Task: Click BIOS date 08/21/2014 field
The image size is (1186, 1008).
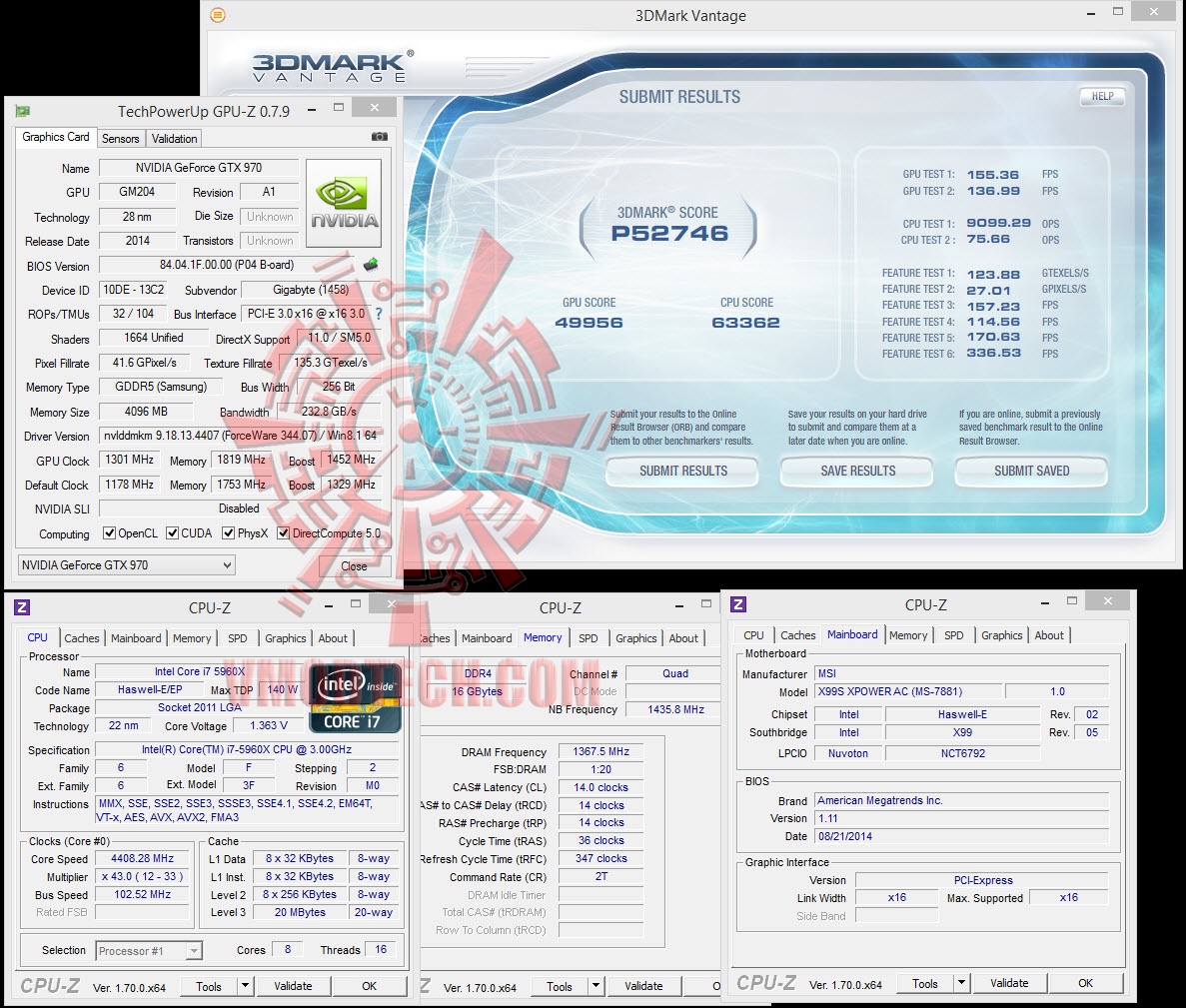Action: pos(961,836)
